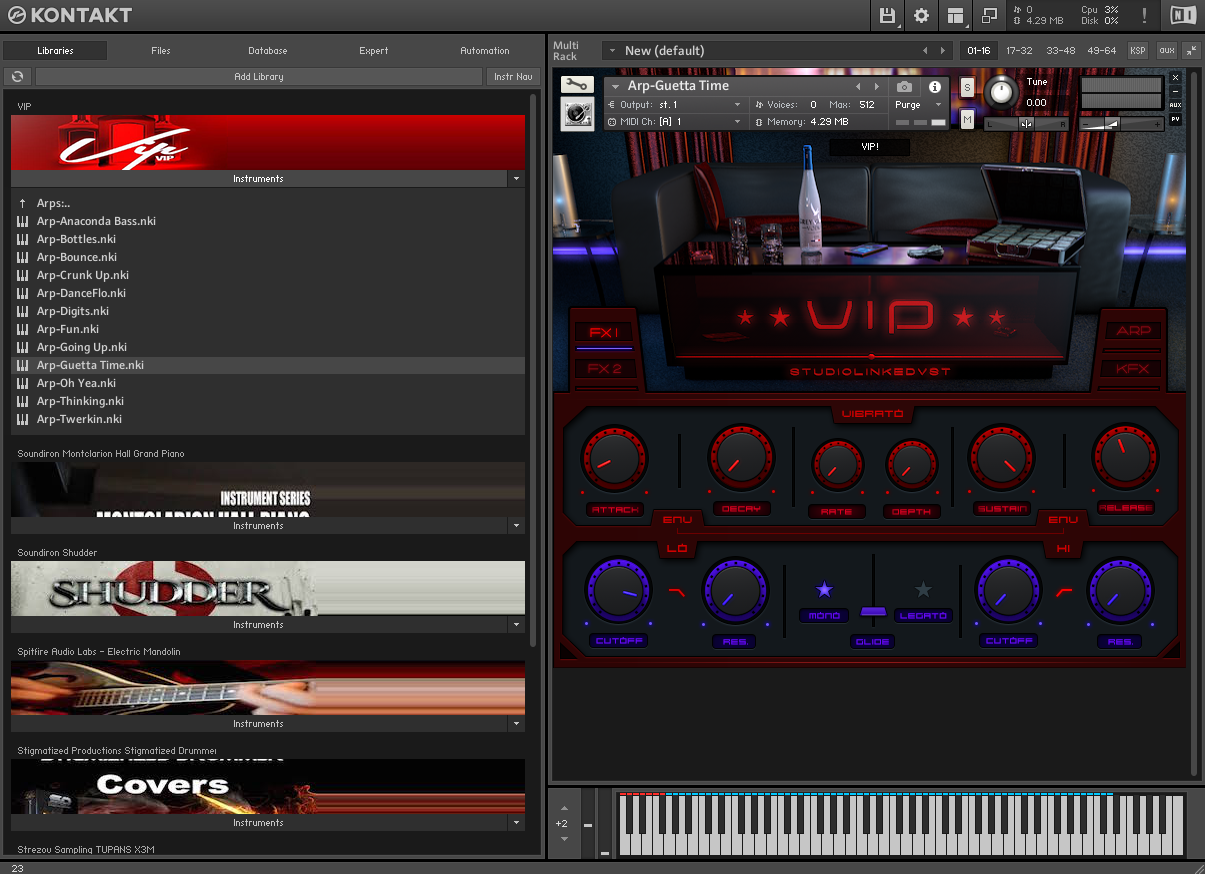This screenshot has width=1205, height=874.
Task: Switch to the Database tab
Action: tap(268, 51)
